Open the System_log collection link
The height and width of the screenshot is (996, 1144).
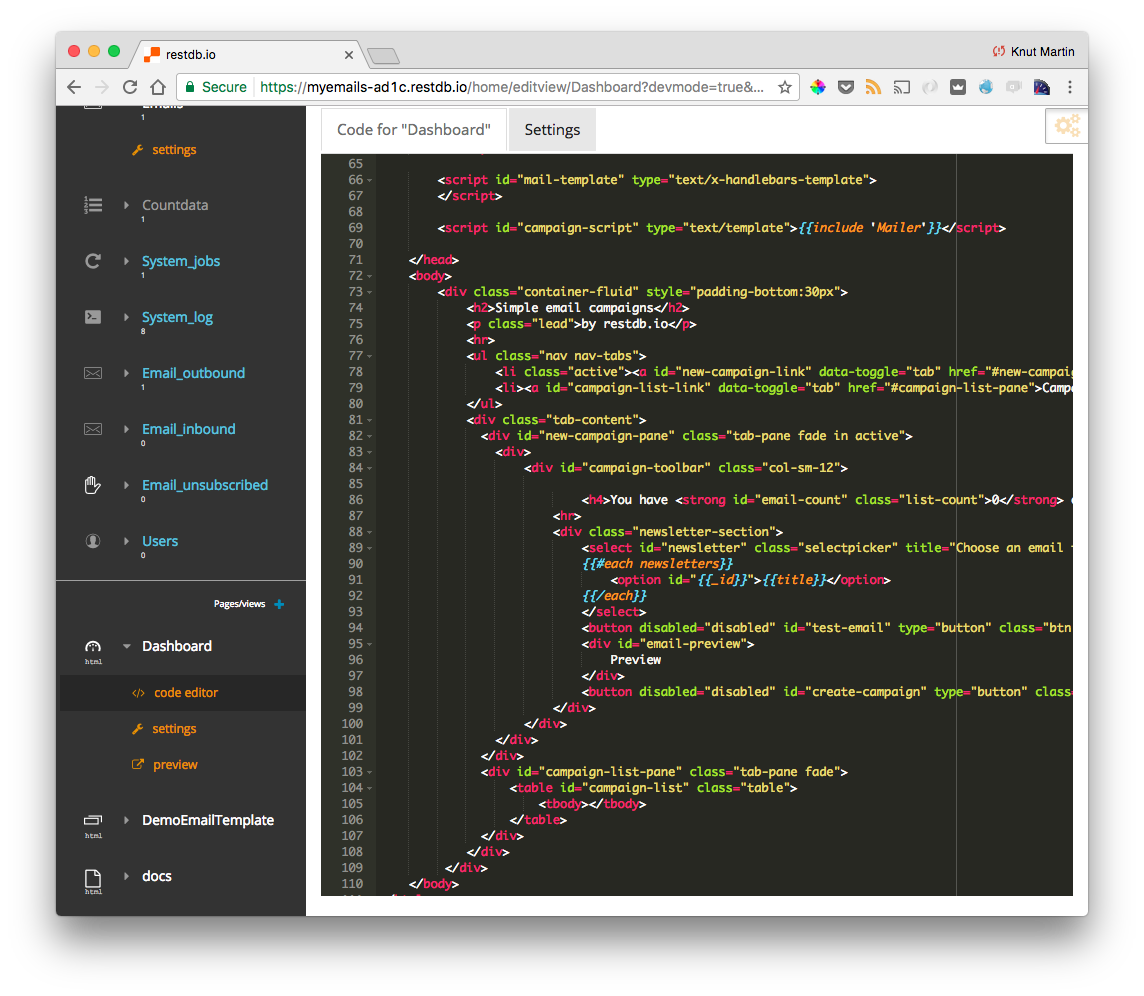point(177,317)
